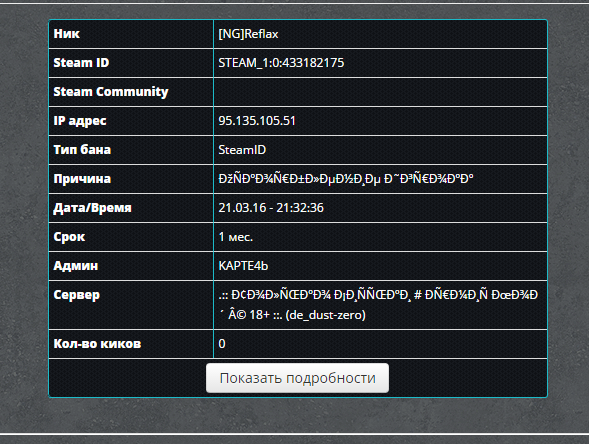This screenshot has width=589, height=444.
Task: Click the 'Тип бана' row label
Action: 82,150
